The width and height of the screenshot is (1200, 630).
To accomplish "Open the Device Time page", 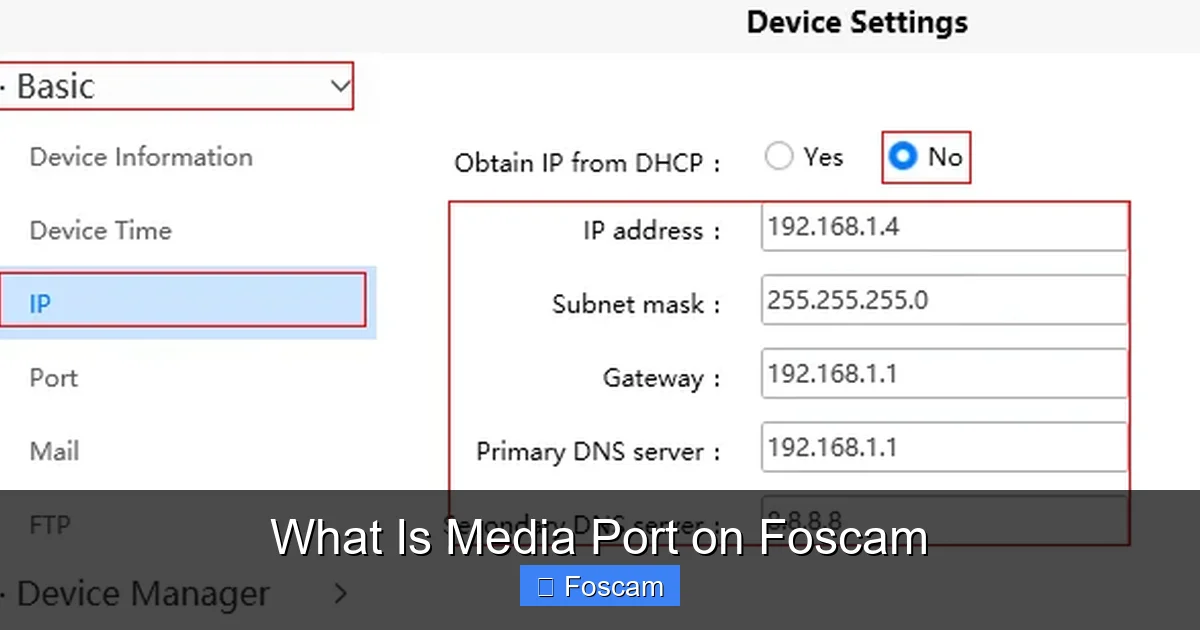I will pos(100,230).
